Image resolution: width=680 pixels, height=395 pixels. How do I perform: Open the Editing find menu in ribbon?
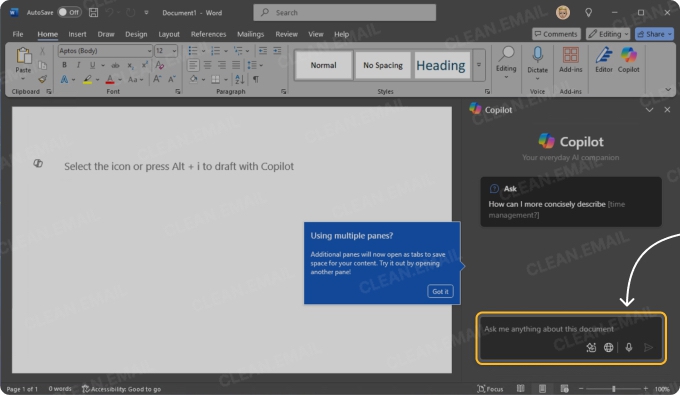tap(506, 63)
